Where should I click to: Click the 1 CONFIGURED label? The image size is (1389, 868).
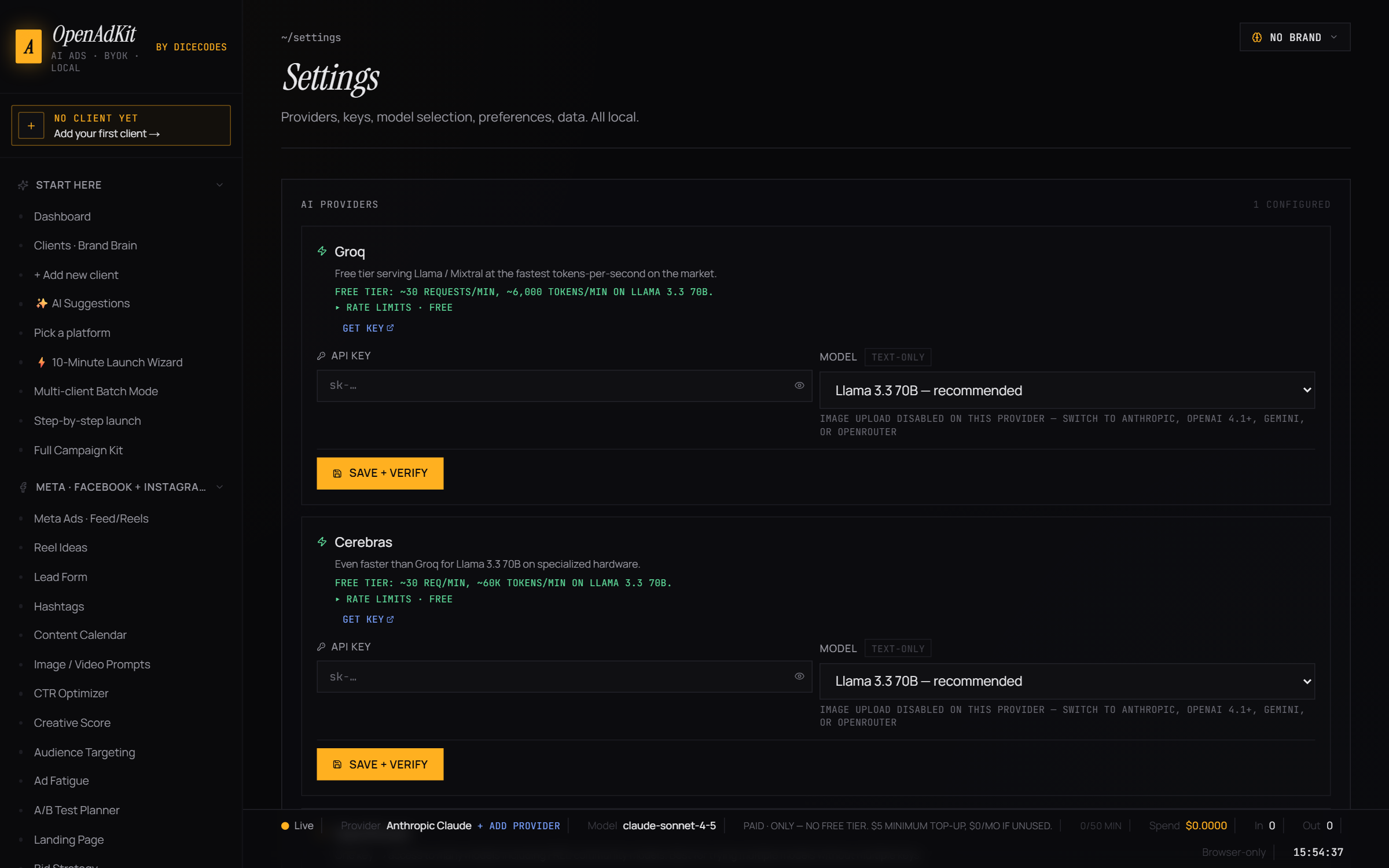click(1292, 204)
